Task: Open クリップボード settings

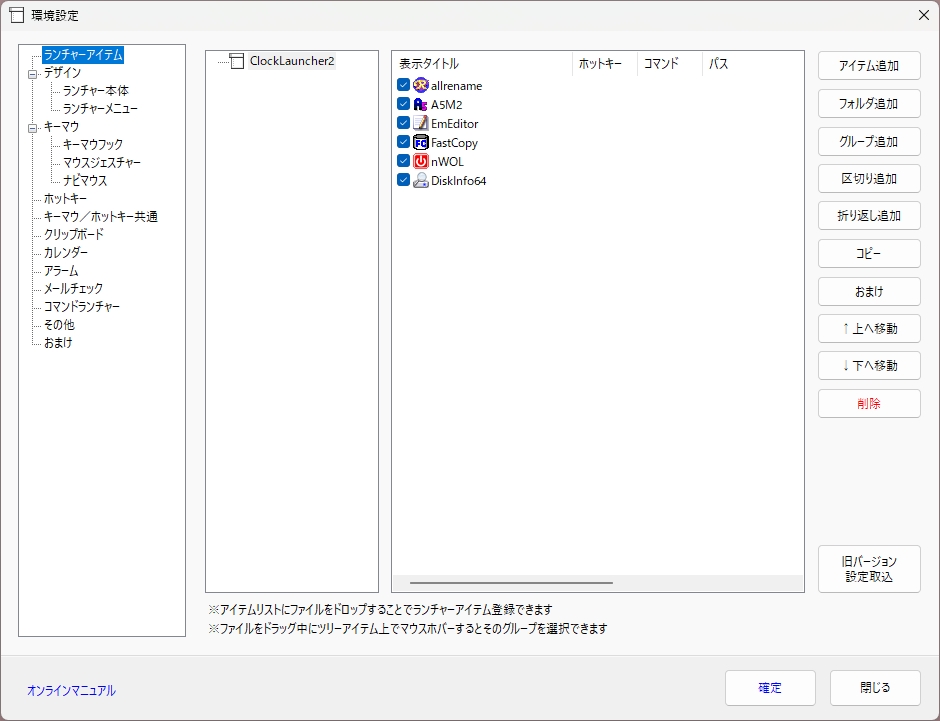Action: [74, 234]
